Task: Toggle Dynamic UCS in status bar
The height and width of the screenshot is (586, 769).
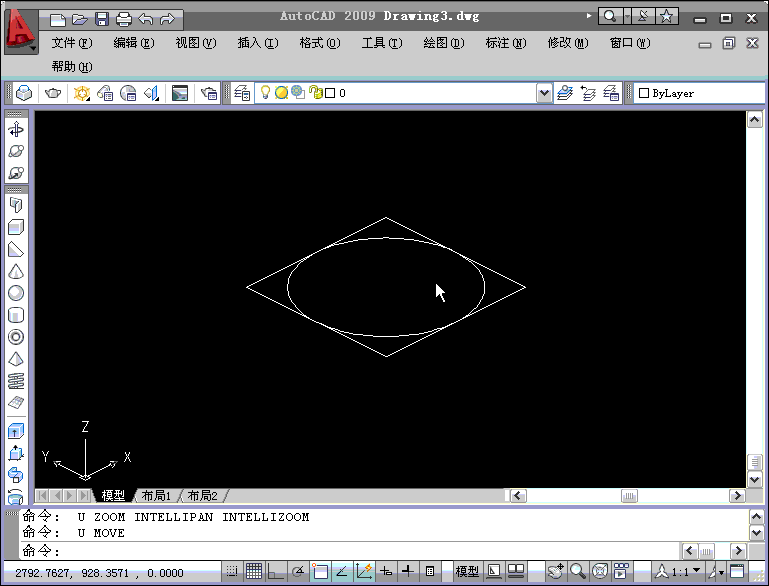Action: (x=364, y=571)
